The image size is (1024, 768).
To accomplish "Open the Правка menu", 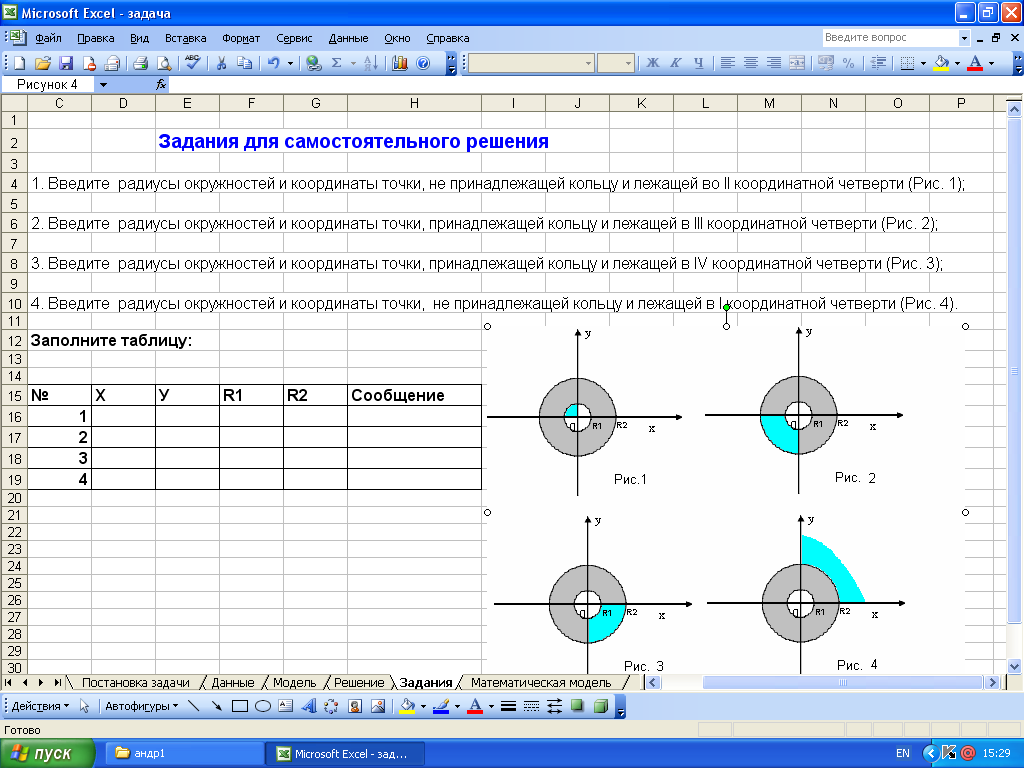I will (x=96, y=38).
